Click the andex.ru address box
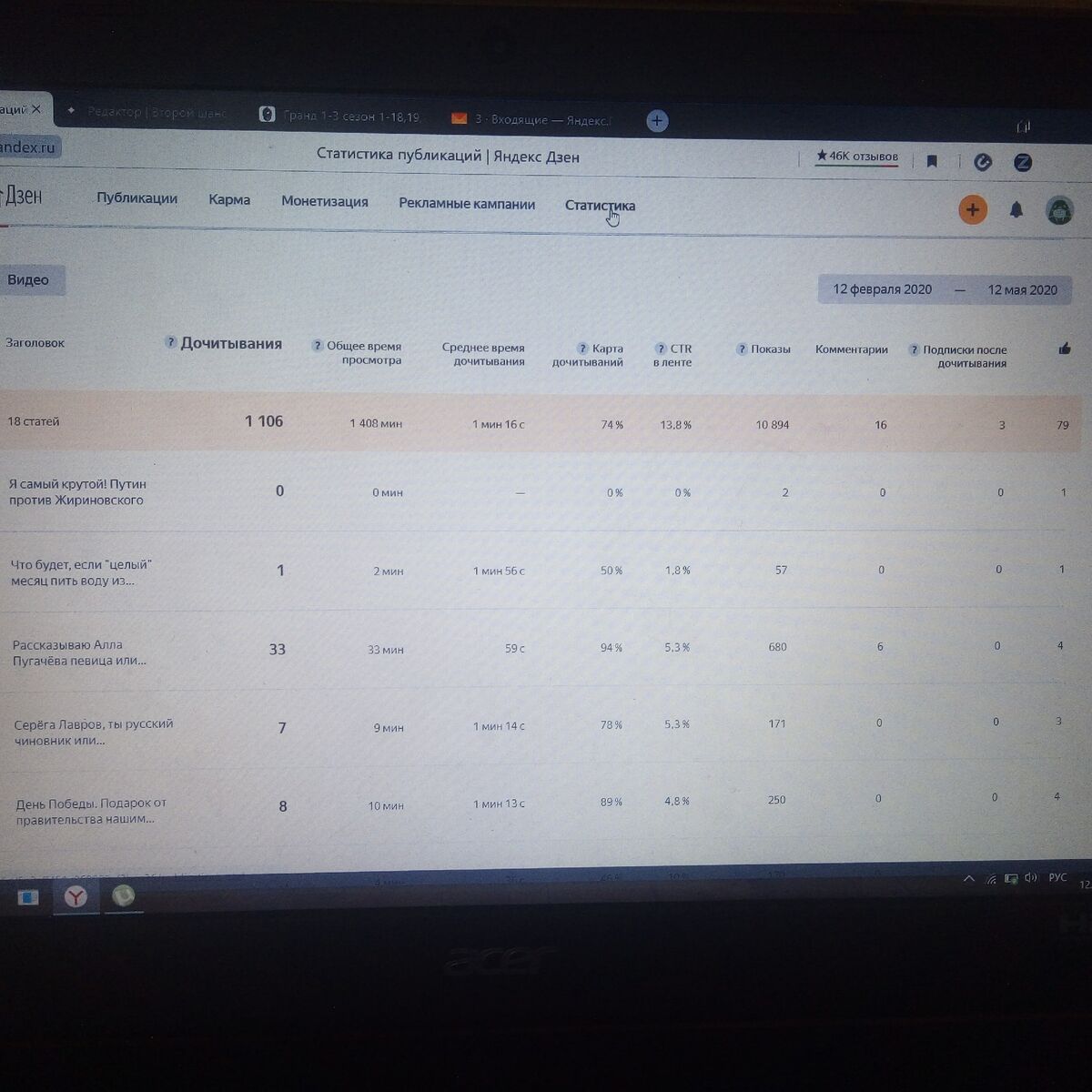The height and width of the screenshot is (1092, 1092). (x=29, y=147)
